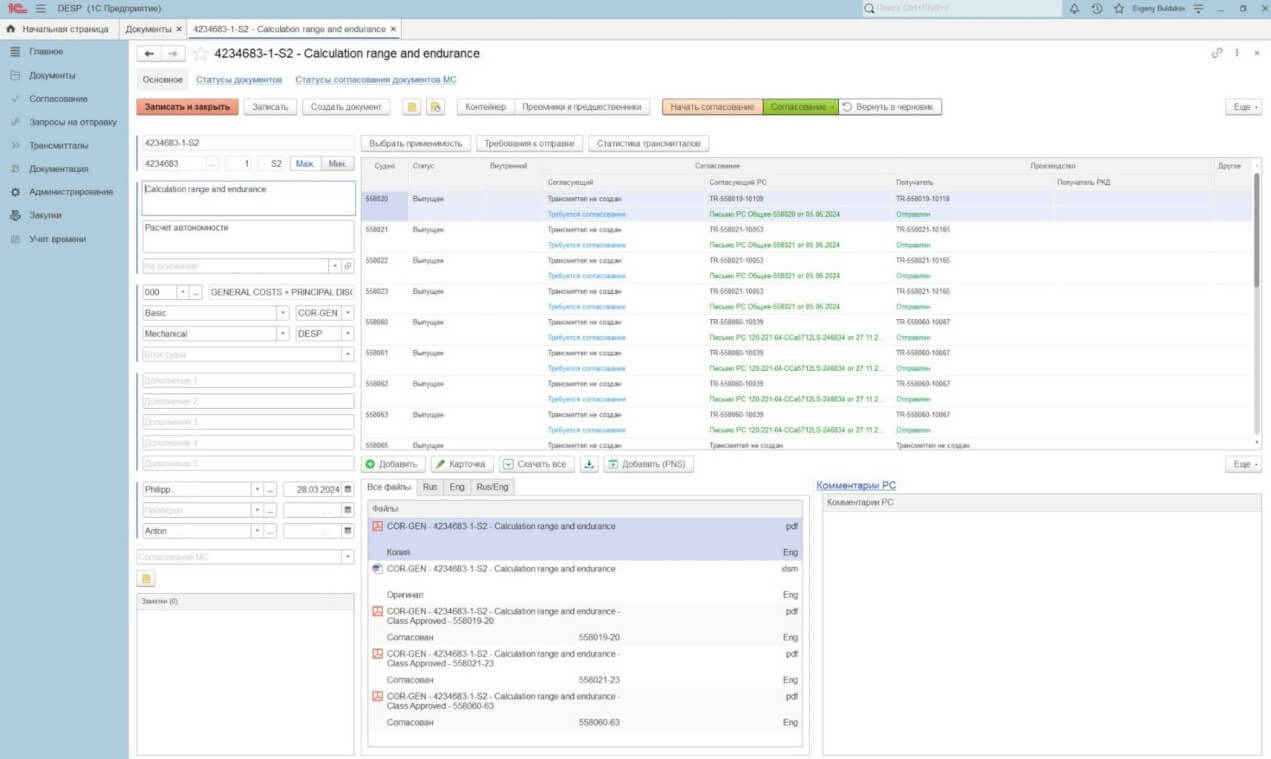
Task: Open the calendar picker beside 28.03.2024
Action: [348, 490]
